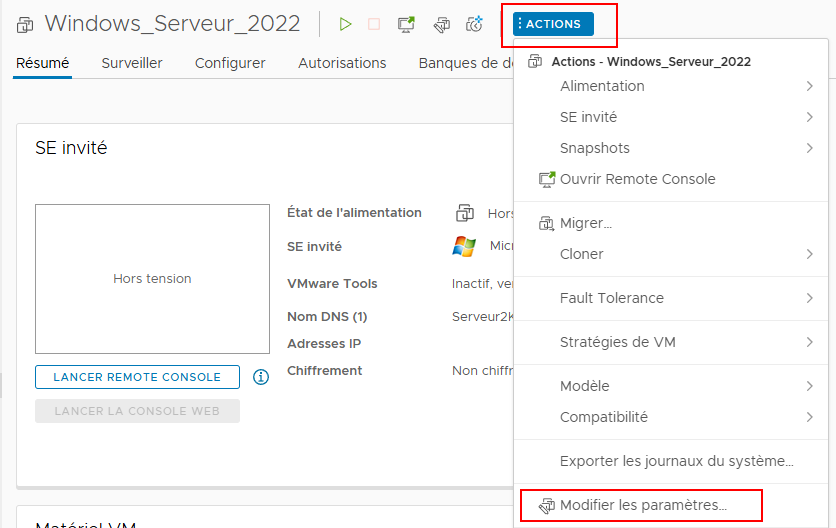The width and height of the screenshot is (836, 528).
Task: Click the Adresses IP label
Action: click(324, 344)
